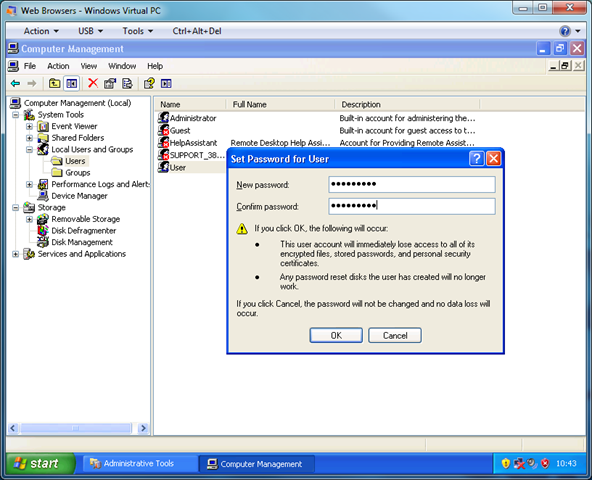Cancel the Set Password dialog

point(395,335)
